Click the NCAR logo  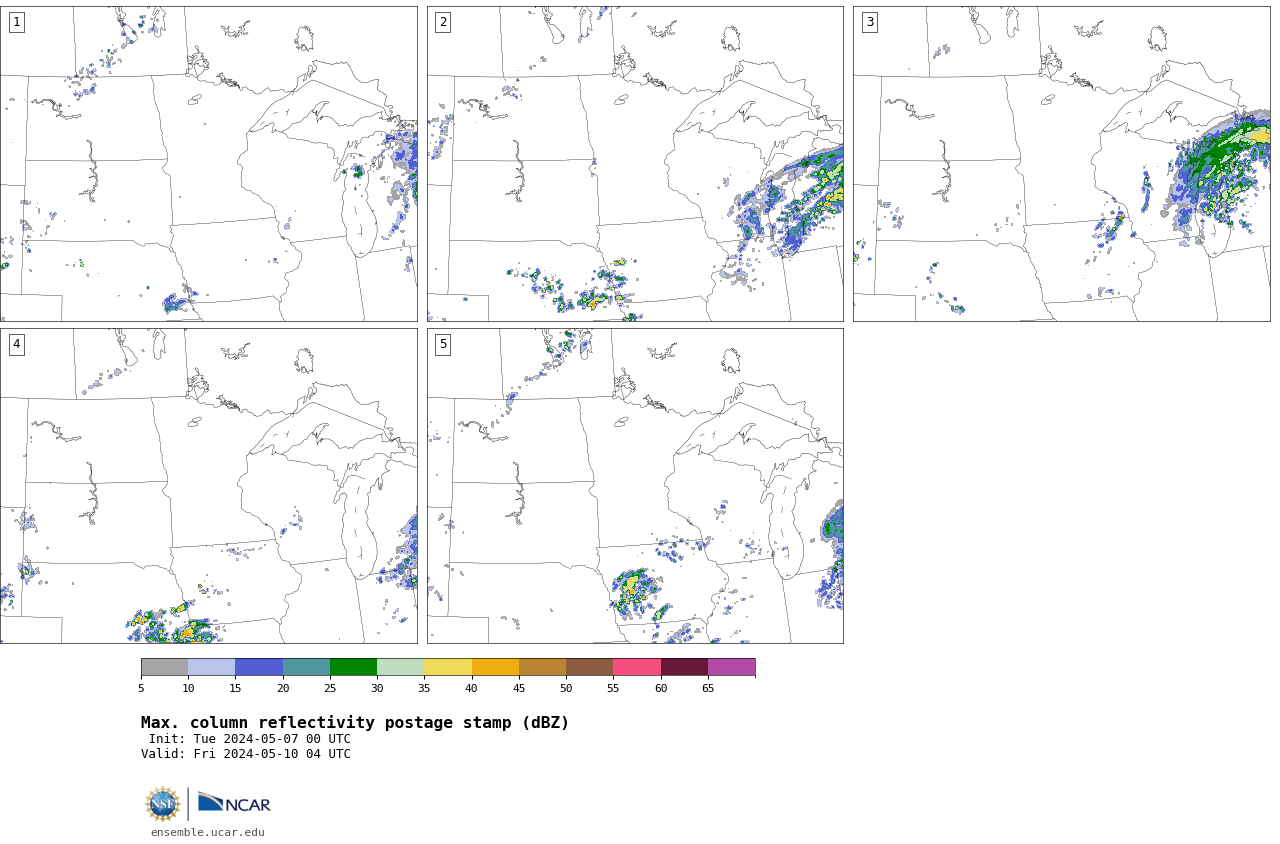[234, 803]
